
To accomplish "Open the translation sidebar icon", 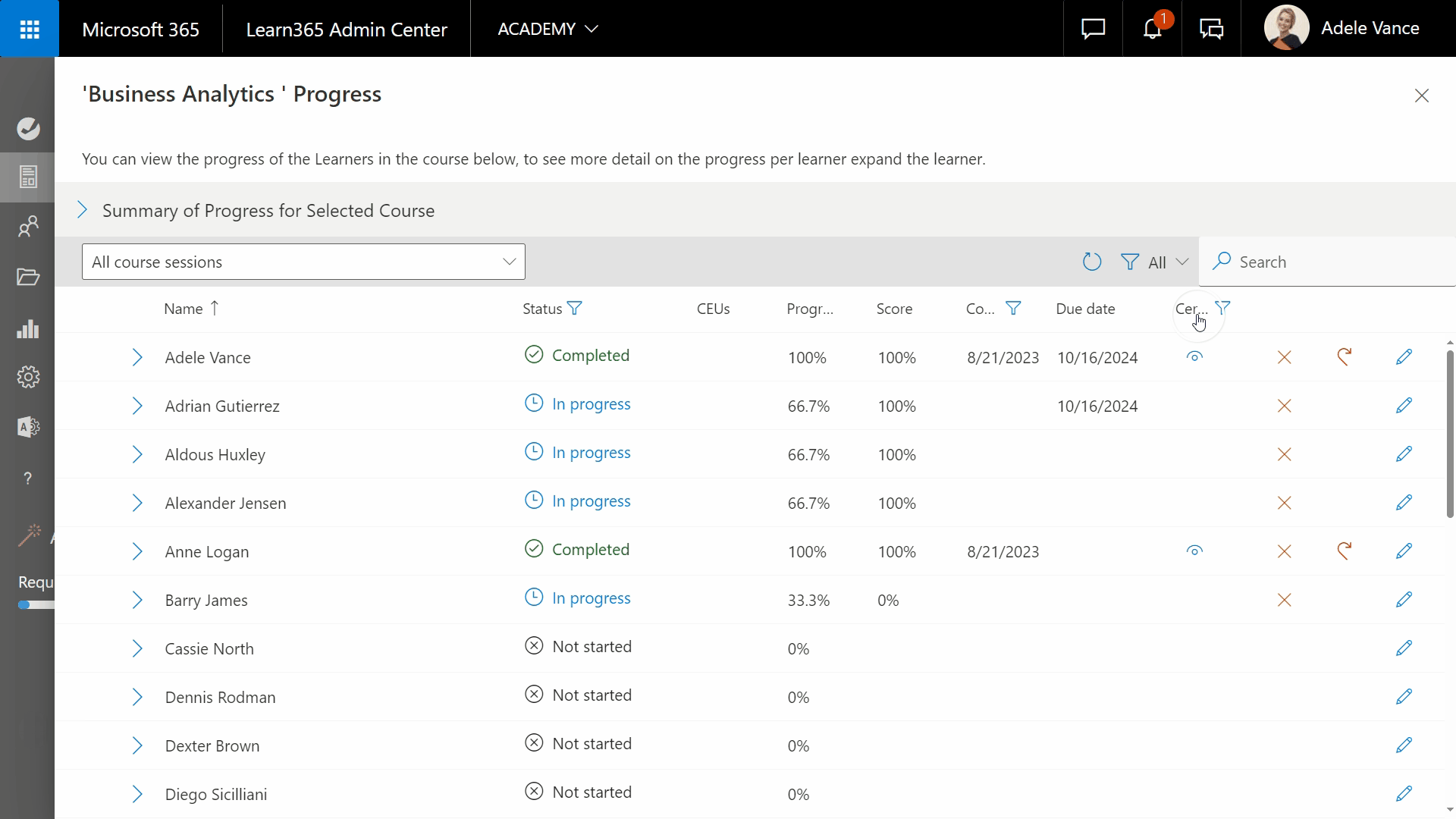I will (x=28, y=427).
